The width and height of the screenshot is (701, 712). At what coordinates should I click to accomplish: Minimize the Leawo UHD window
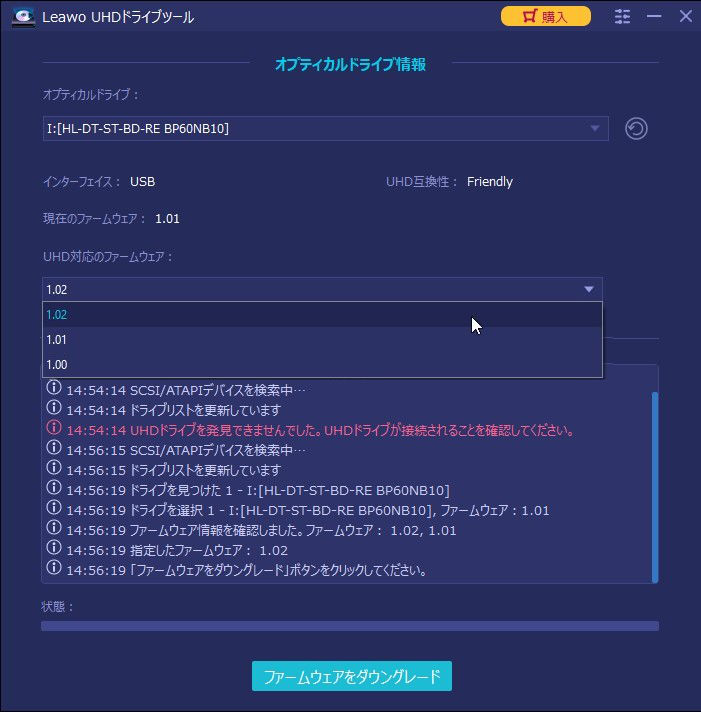[654, 16]
